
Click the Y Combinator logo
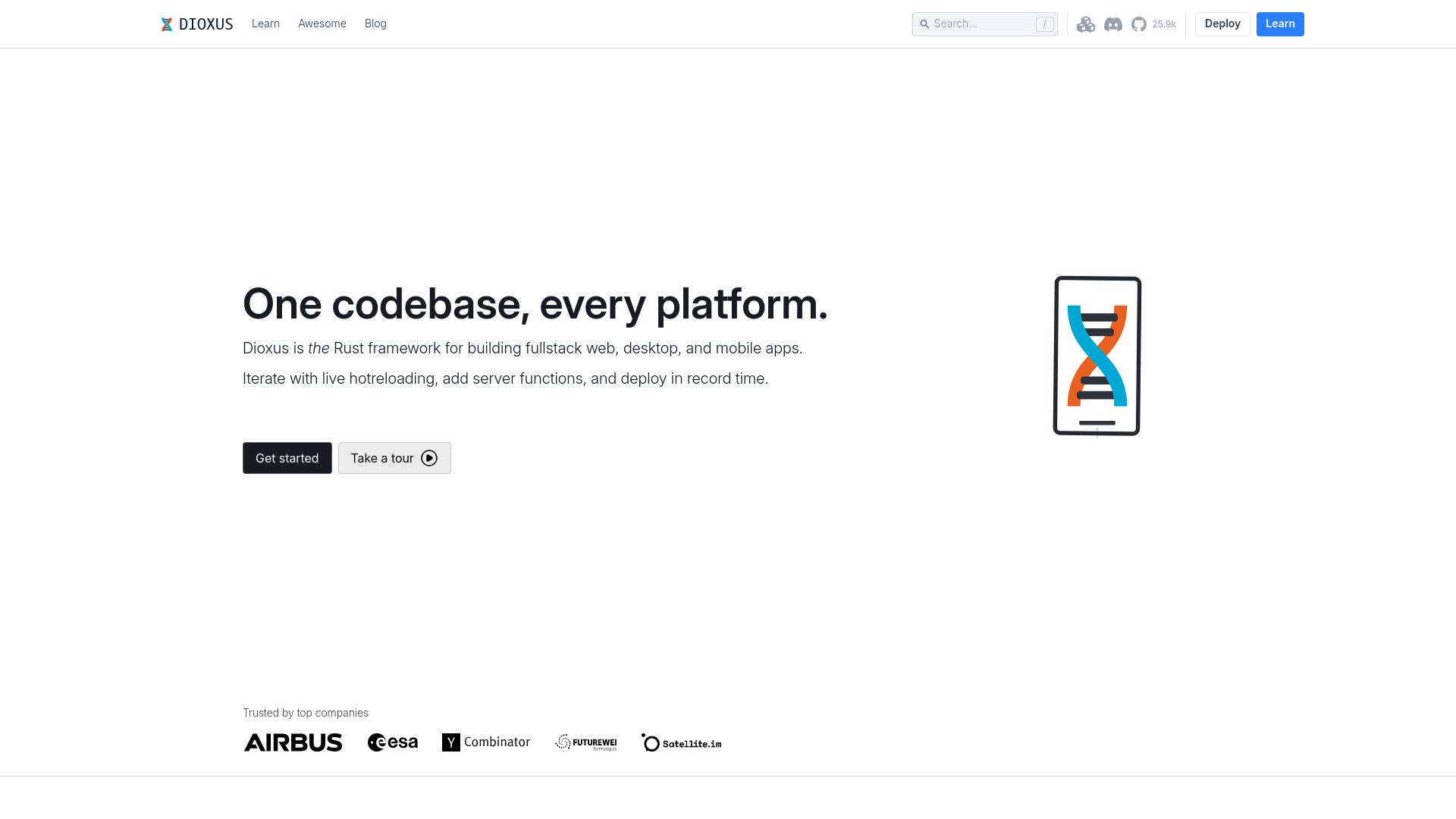486,742
